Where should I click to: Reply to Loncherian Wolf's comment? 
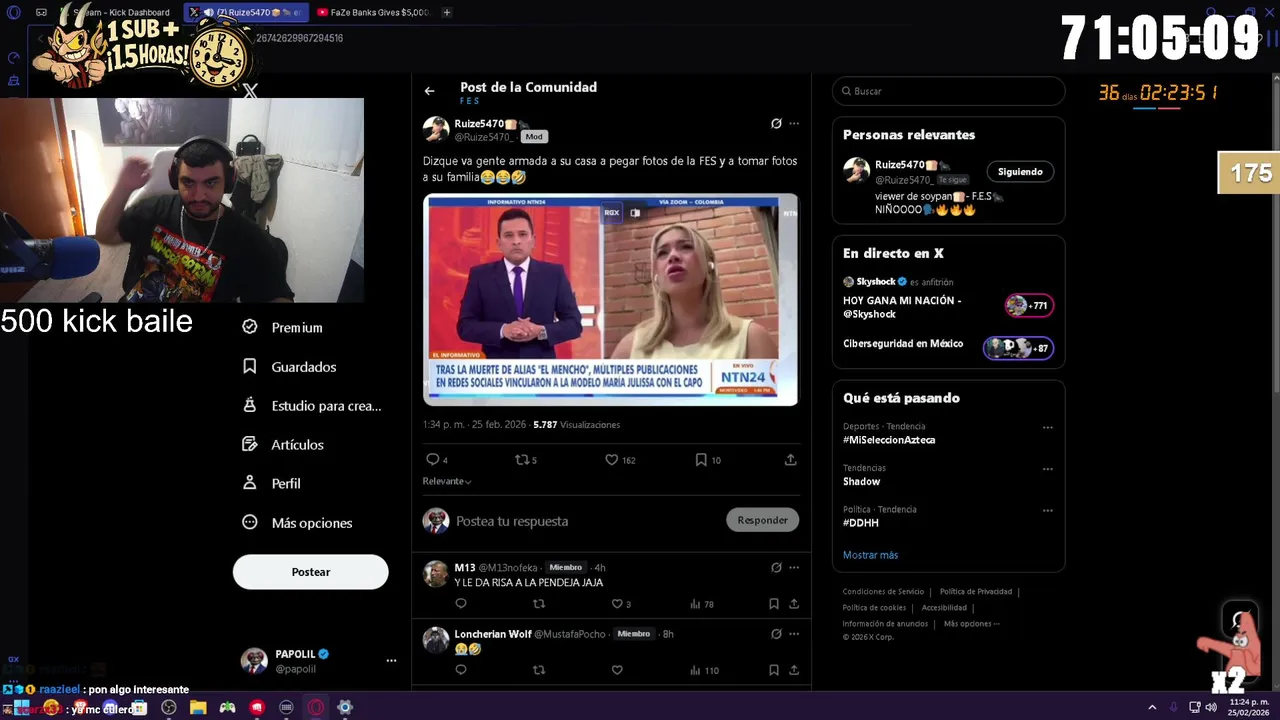tap(461, 670)
